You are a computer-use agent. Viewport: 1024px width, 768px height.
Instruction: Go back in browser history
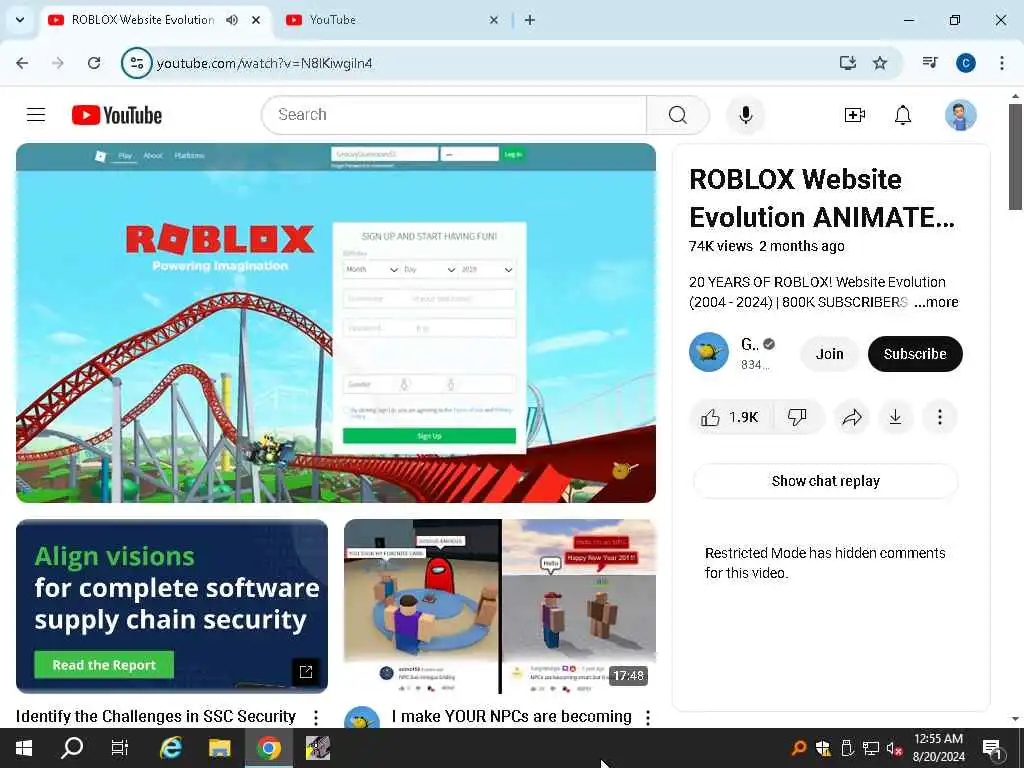pos(22,63)
